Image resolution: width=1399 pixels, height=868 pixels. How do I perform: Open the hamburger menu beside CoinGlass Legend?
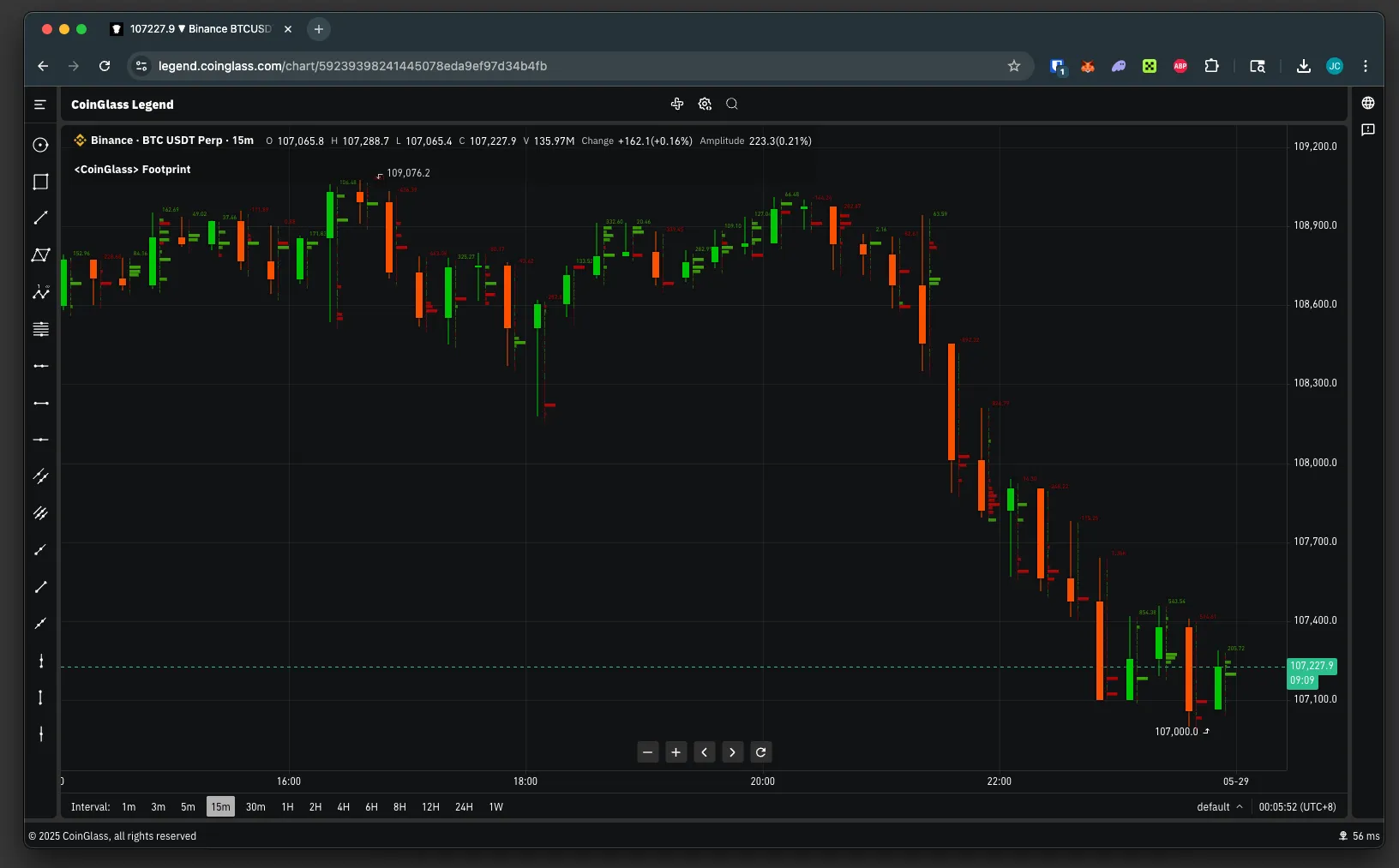click(39, 105)
